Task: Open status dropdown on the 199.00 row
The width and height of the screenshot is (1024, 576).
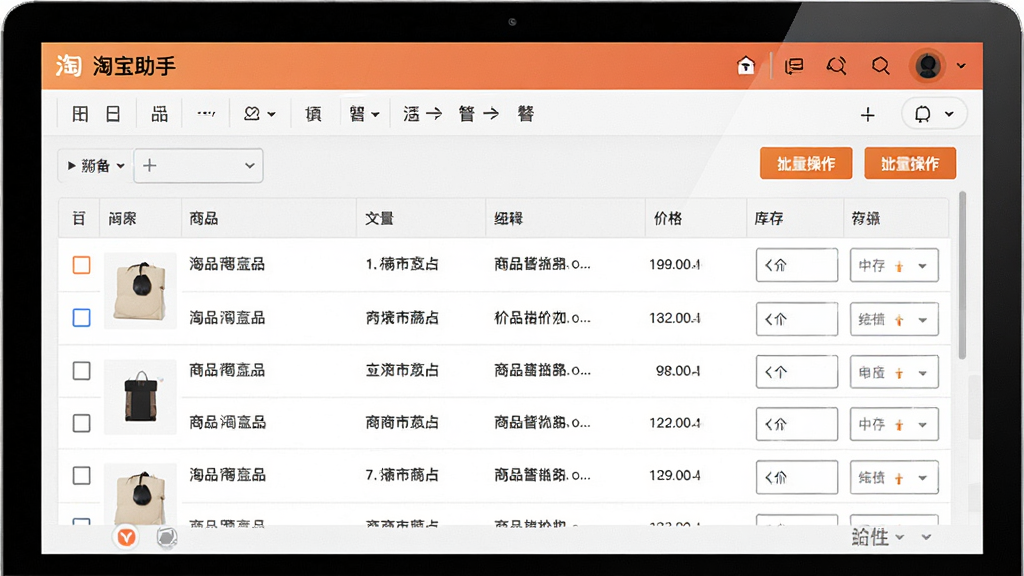Action: click(x=894, y=265)
